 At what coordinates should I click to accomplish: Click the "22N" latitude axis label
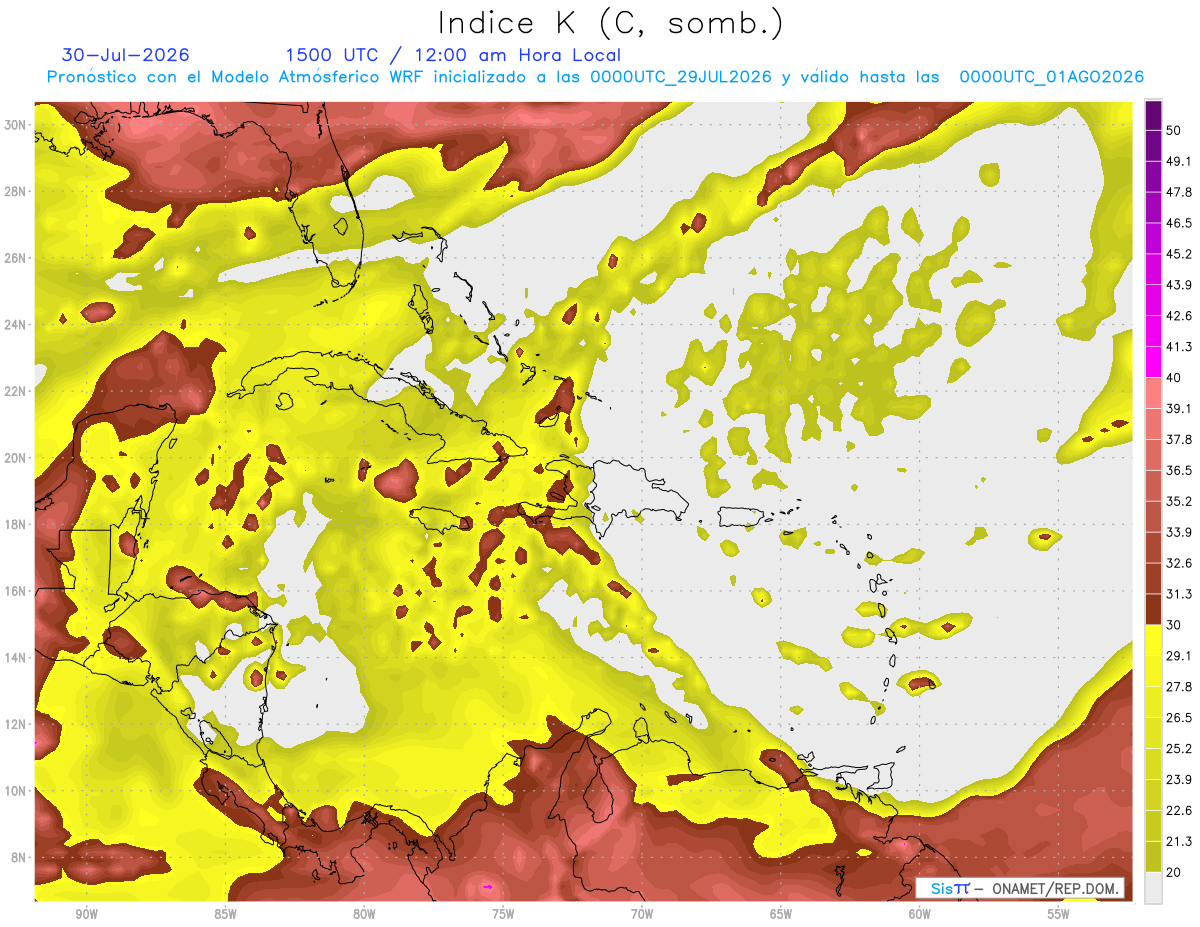coord(15,391)
